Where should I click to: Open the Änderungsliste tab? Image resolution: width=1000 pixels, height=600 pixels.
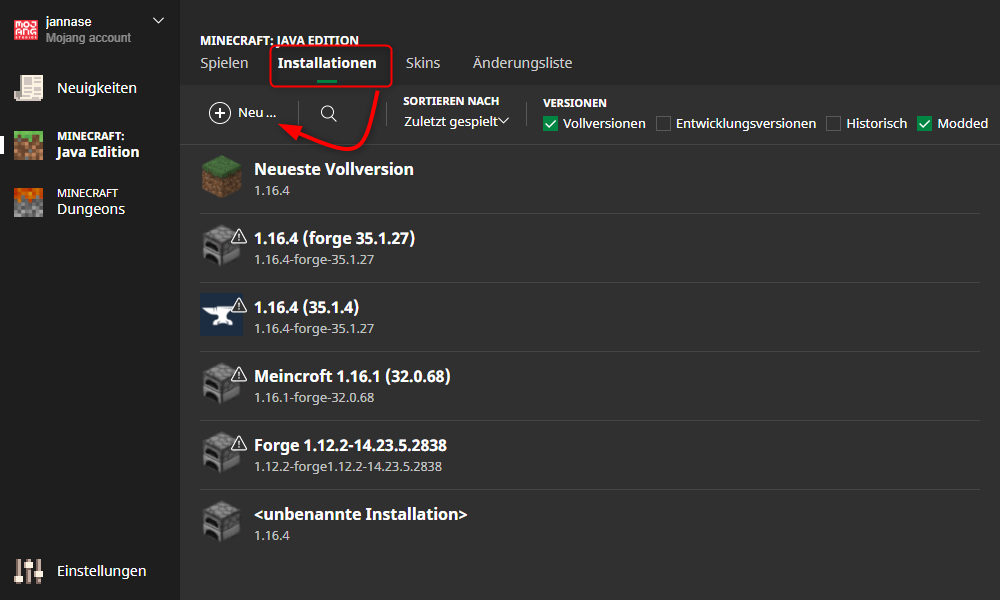pos(522,63)
